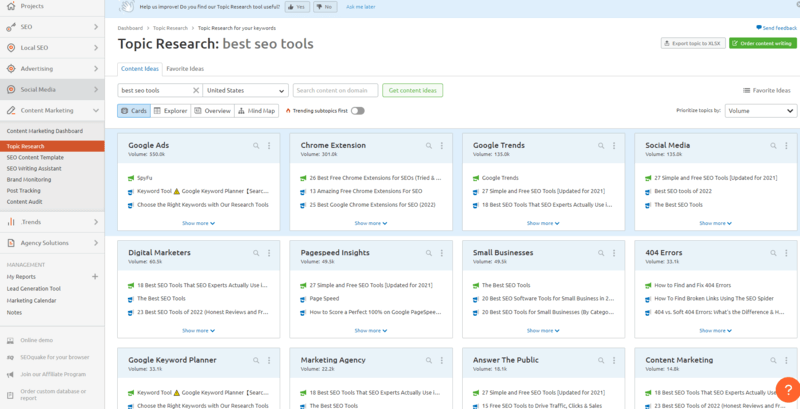This screenshot has height=409, width=800.
Task: Click the search icon on Google Trends card
Action: 602,145
